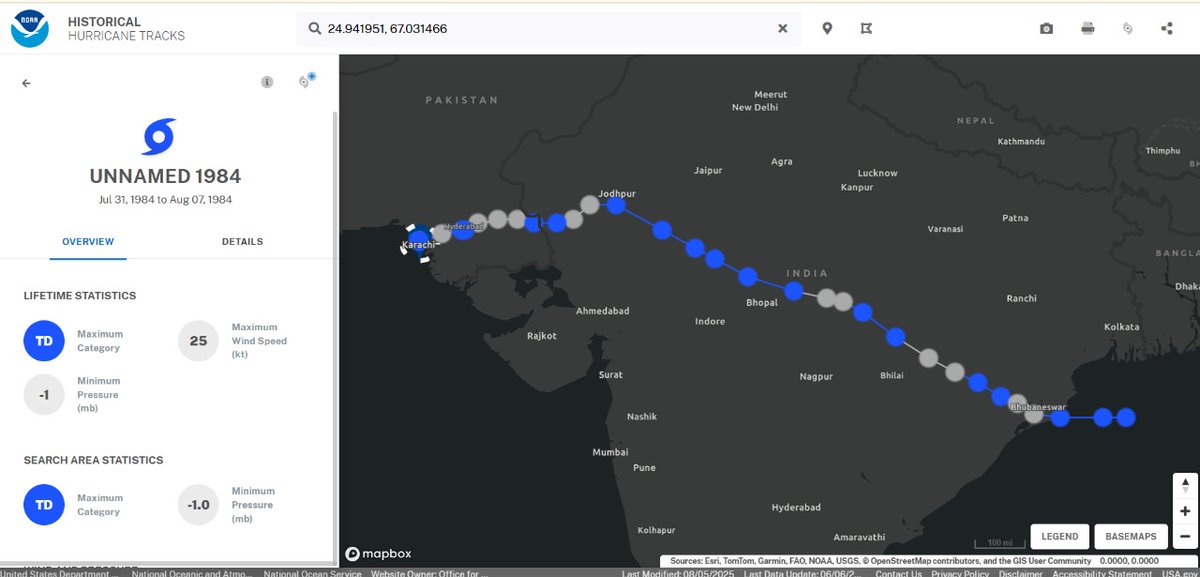Zoom out on the map
The image size is (1200, 577).
1185,537
